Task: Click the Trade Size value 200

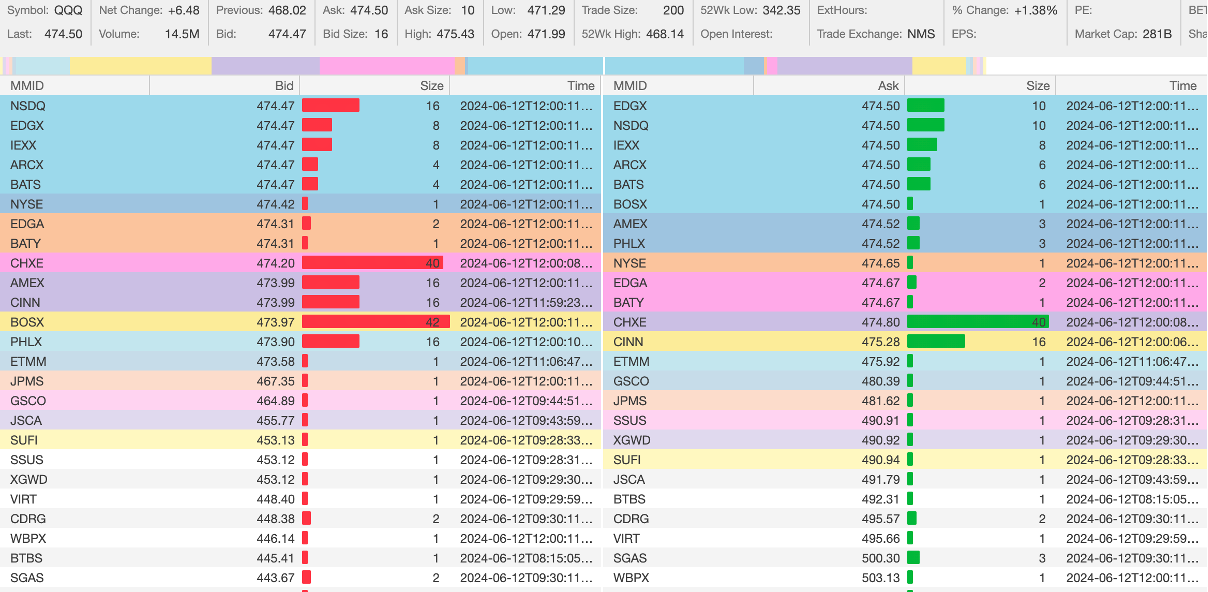Action: (x=674, y=10)
